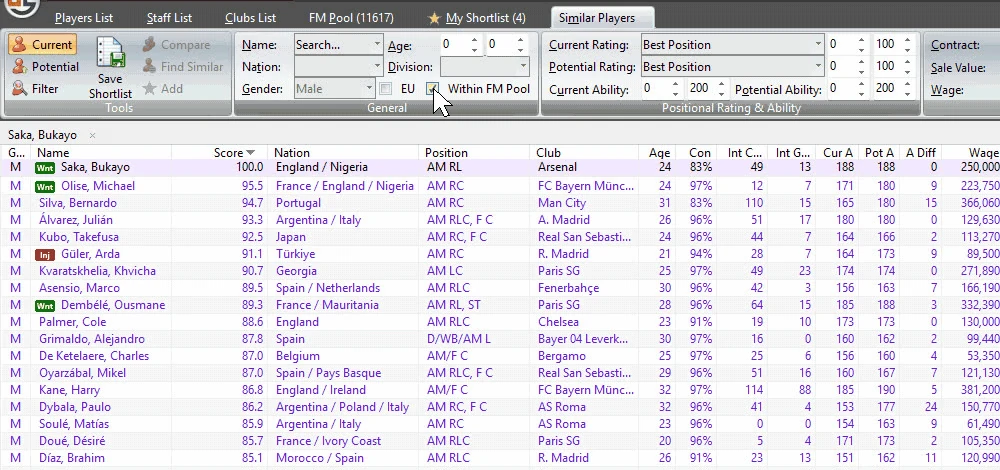Click the Add star tool
Viewport: 1000px width, 470px height.
pos(163,89)
